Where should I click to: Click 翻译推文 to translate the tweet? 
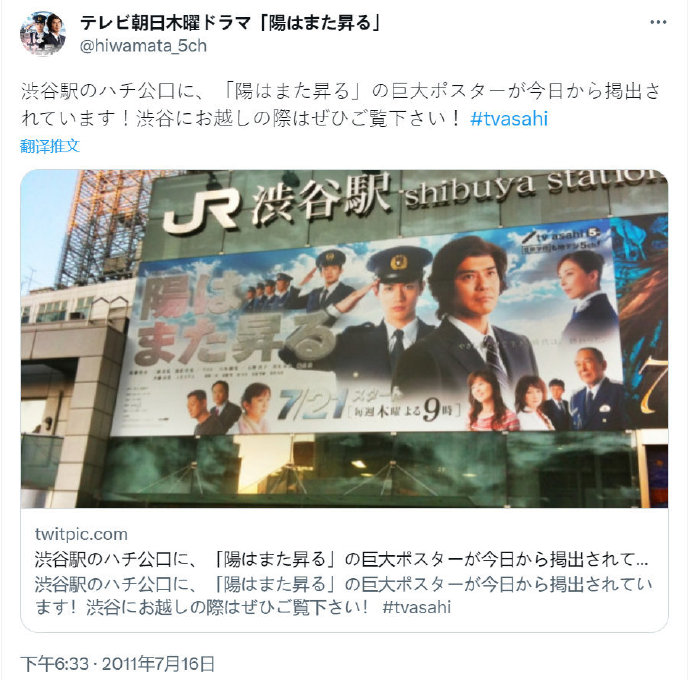[x=50, y=146]
